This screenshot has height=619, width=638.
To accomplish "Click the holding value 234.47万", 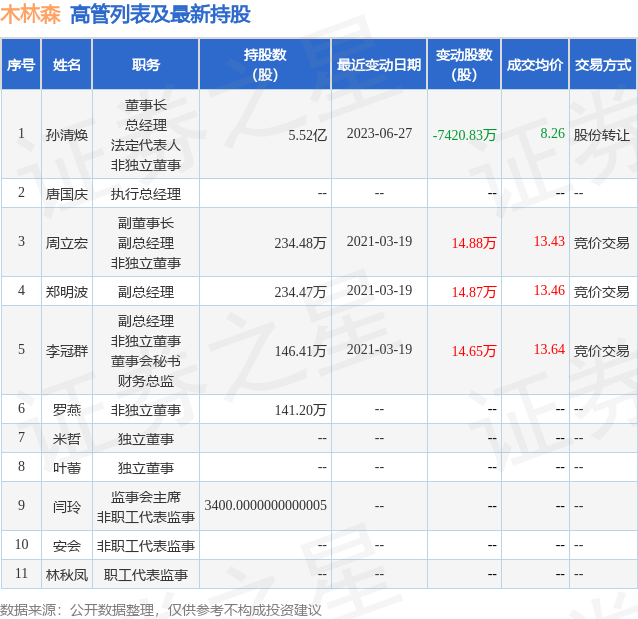I will tap(300, 292).
